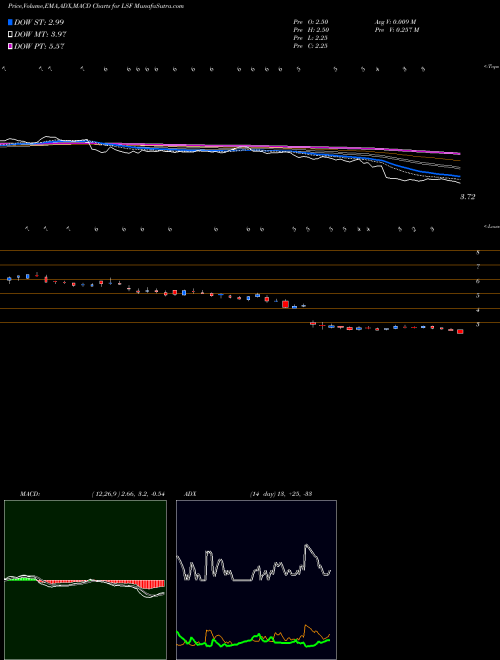
Task: Click the price axis label 3
Action: [478, 325]
